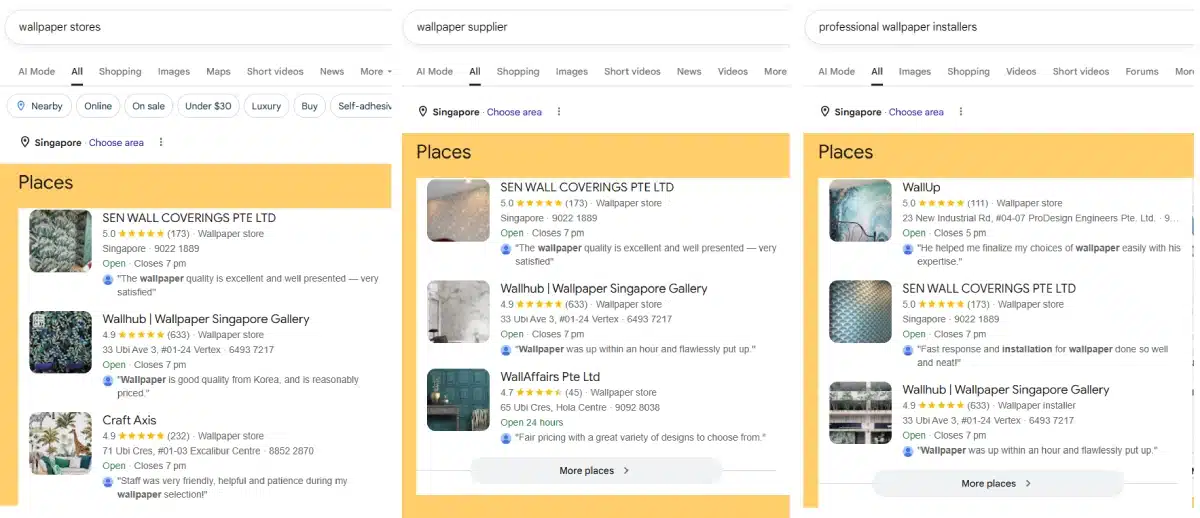1200x518 pixels.
Task: Switch to the Forums tab
Action: (x=1142, y=72)
